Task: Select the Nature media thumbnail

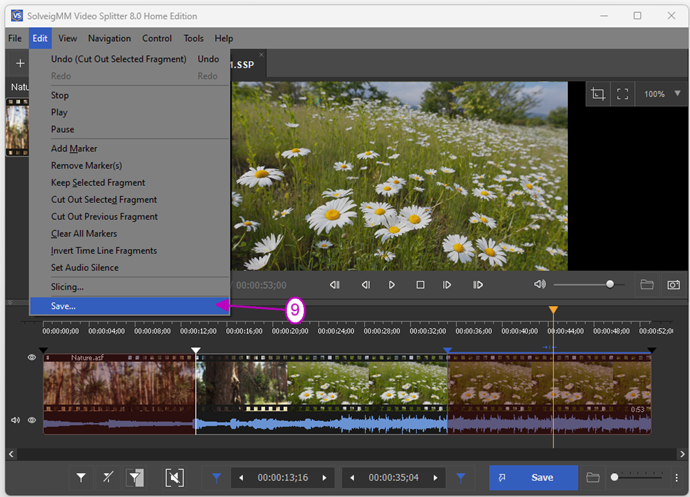Action: click(x=17, y=127)
